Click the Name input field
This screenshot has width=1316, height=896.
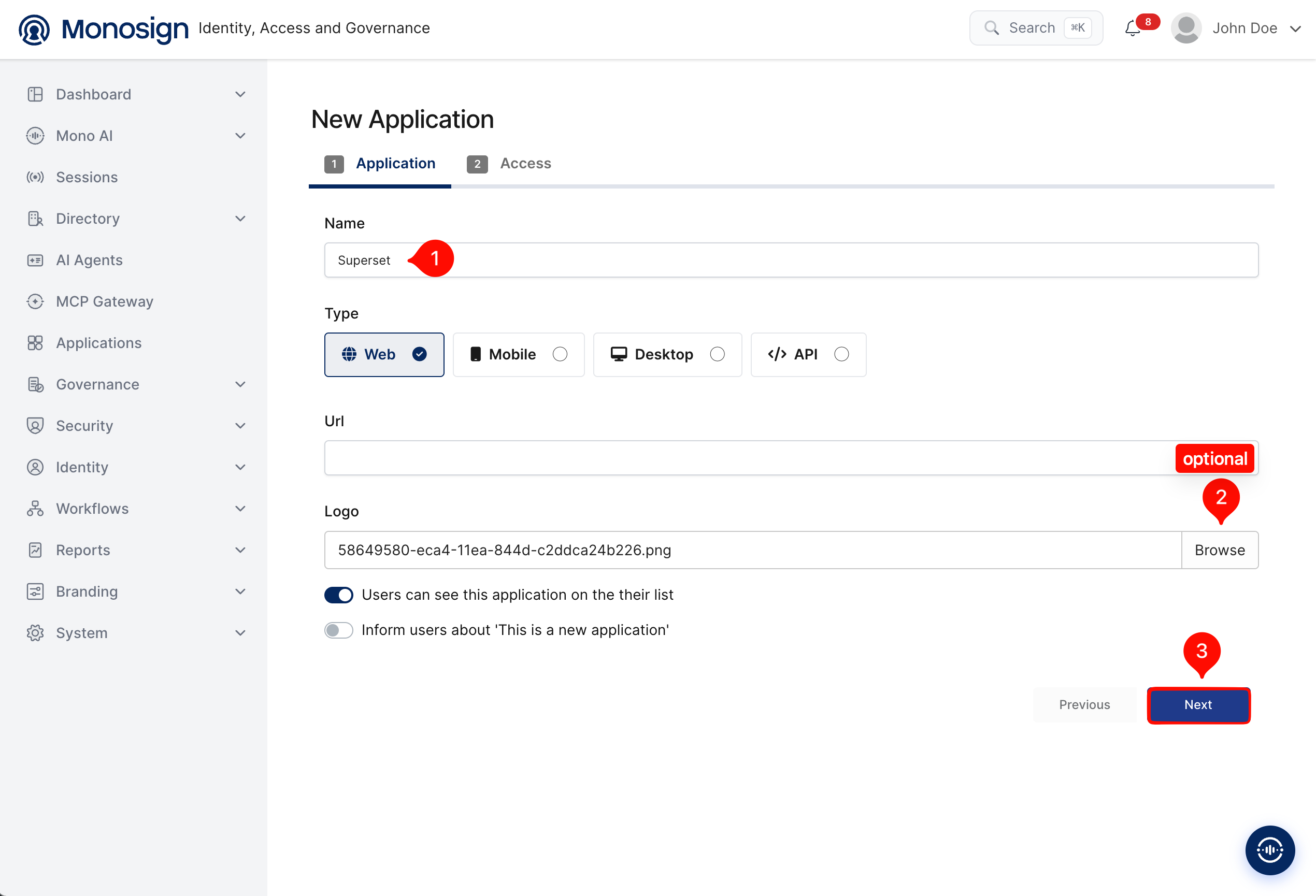(x=791, y=261)
